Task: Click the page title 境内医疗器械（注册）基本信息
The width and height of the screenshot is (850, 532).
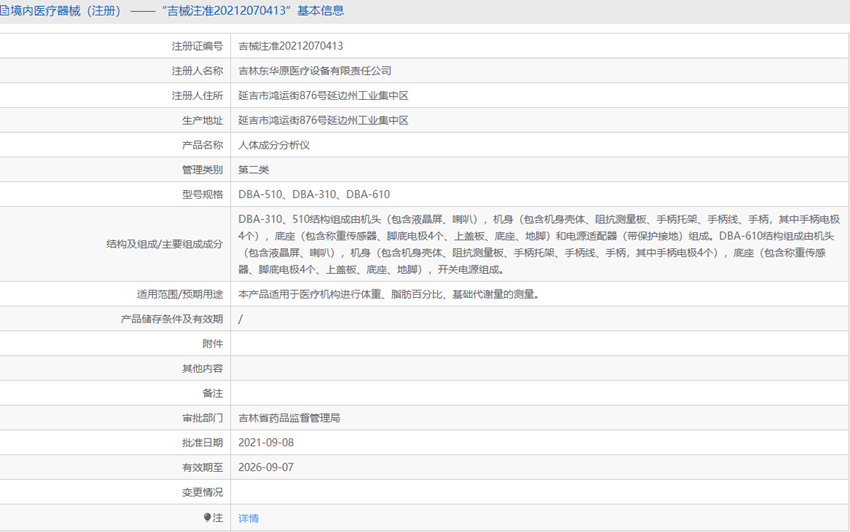Action: pos(176,11)
